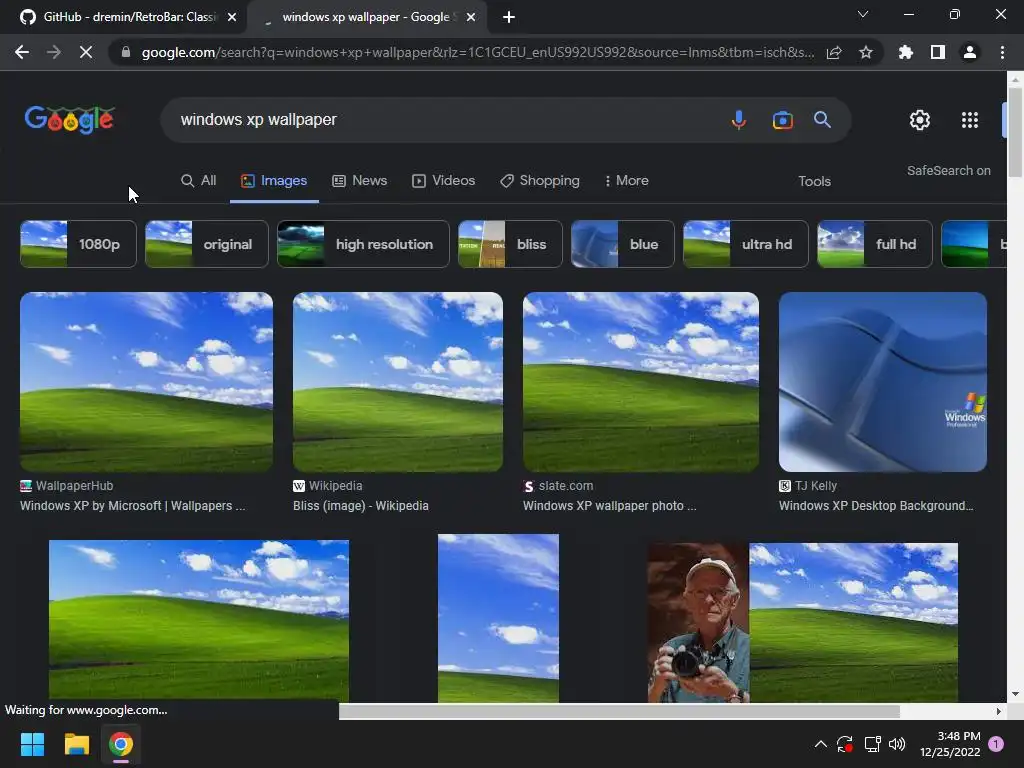
Task: Click the Google holiday logo
Action: (x=69, y=120)
